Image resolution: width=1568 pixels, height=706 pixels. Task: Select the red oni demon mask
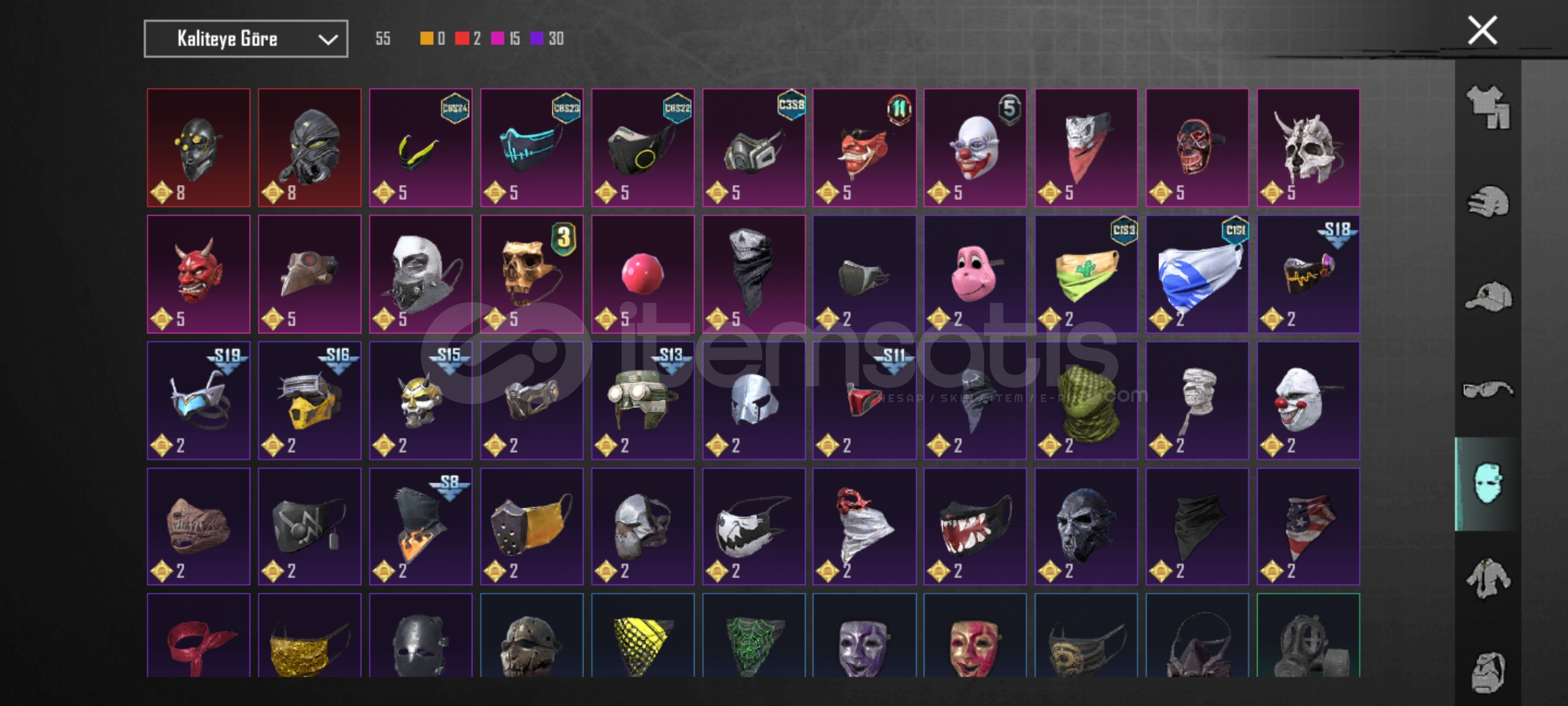[199, 274]
